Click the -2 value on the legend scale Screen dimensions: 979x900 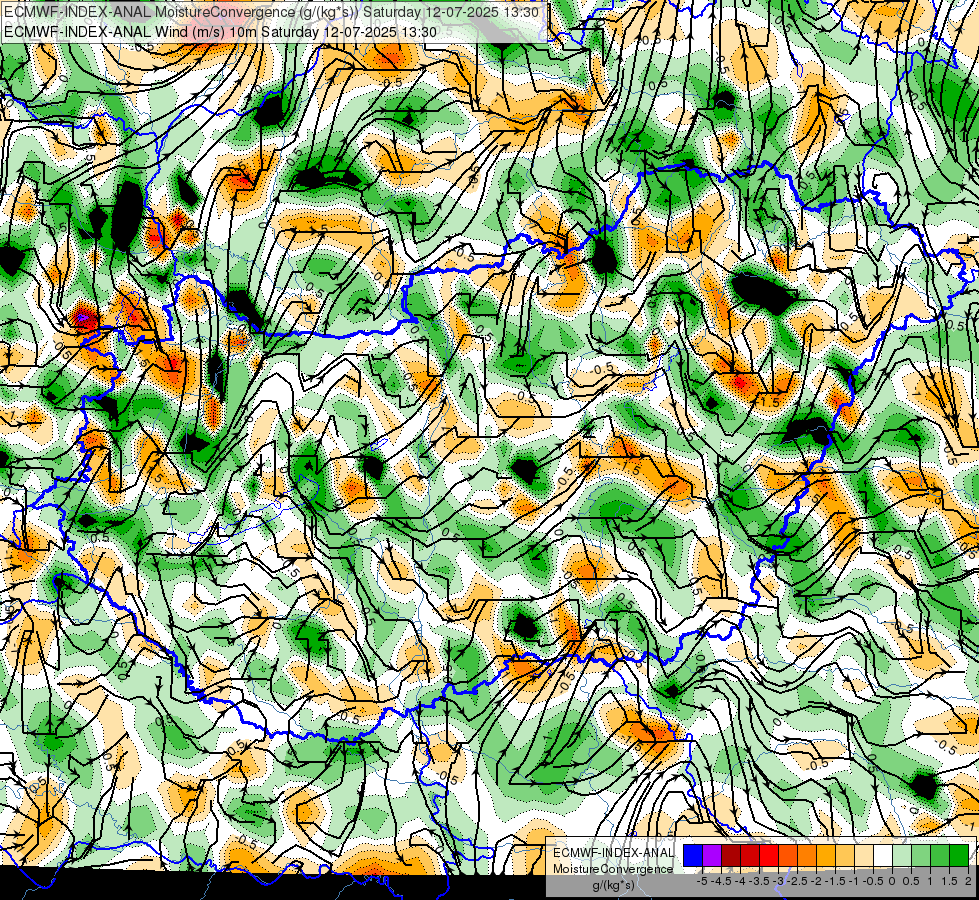tap(817, 881)
